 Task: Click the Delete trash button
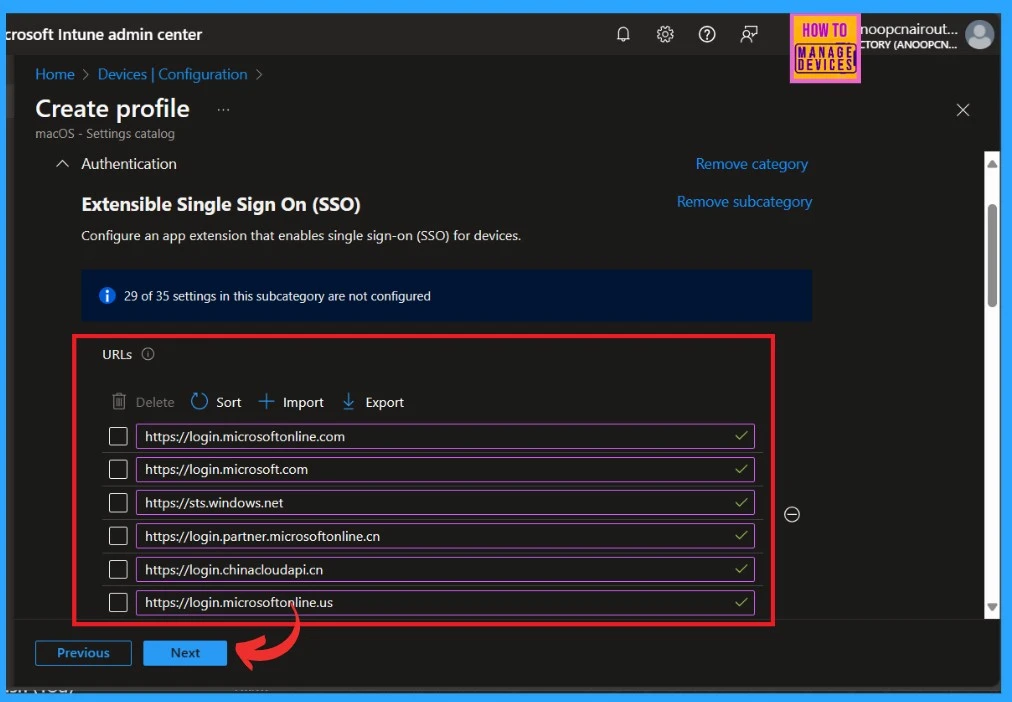[143, 402]
